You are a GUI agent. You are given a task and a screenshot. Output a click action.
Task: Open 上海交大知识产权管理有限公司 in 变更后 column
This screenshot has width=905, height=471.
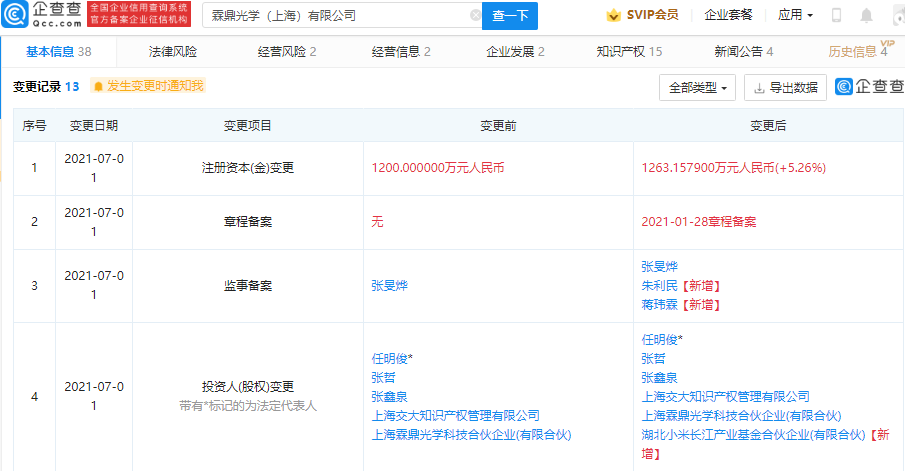pos(726,397)
